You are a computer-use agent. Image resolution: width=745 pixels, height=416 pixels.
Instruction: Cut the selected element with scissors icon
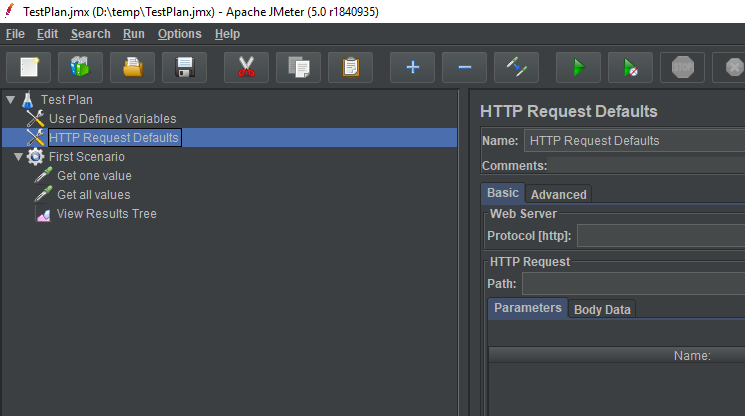tap(246, 67)
